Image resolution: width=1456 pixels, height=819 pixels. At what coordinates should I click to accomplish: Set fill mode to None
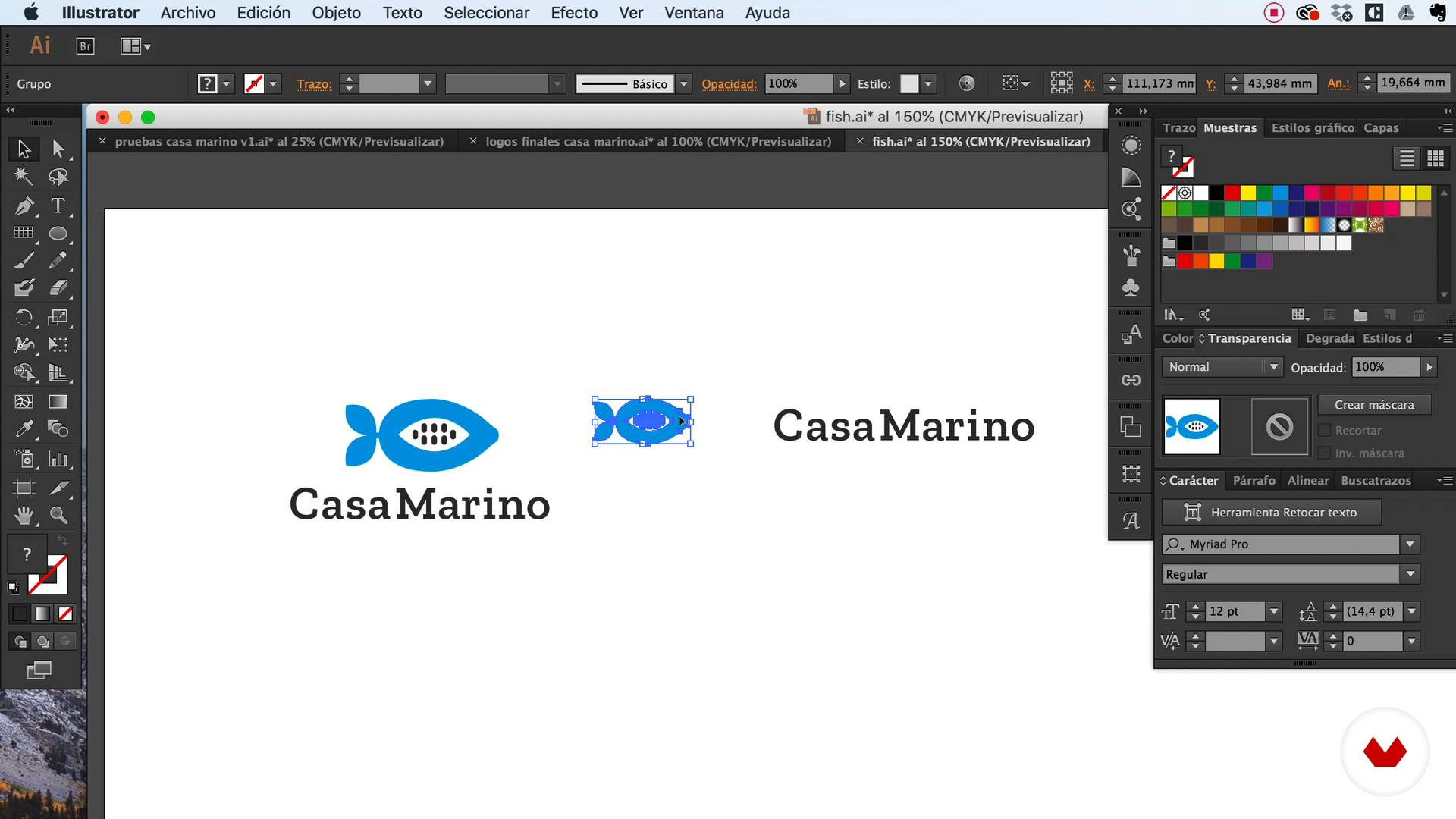coord(65,614)
